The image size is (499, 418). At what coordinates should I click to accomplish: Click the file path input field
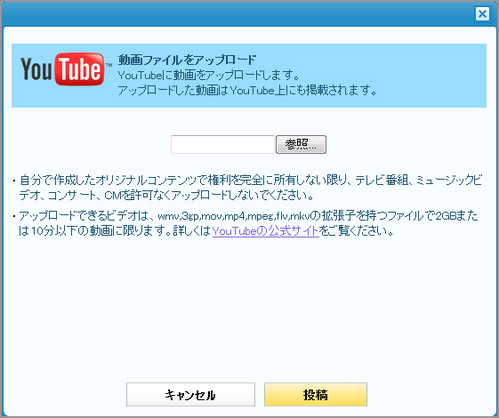point(223,144)
